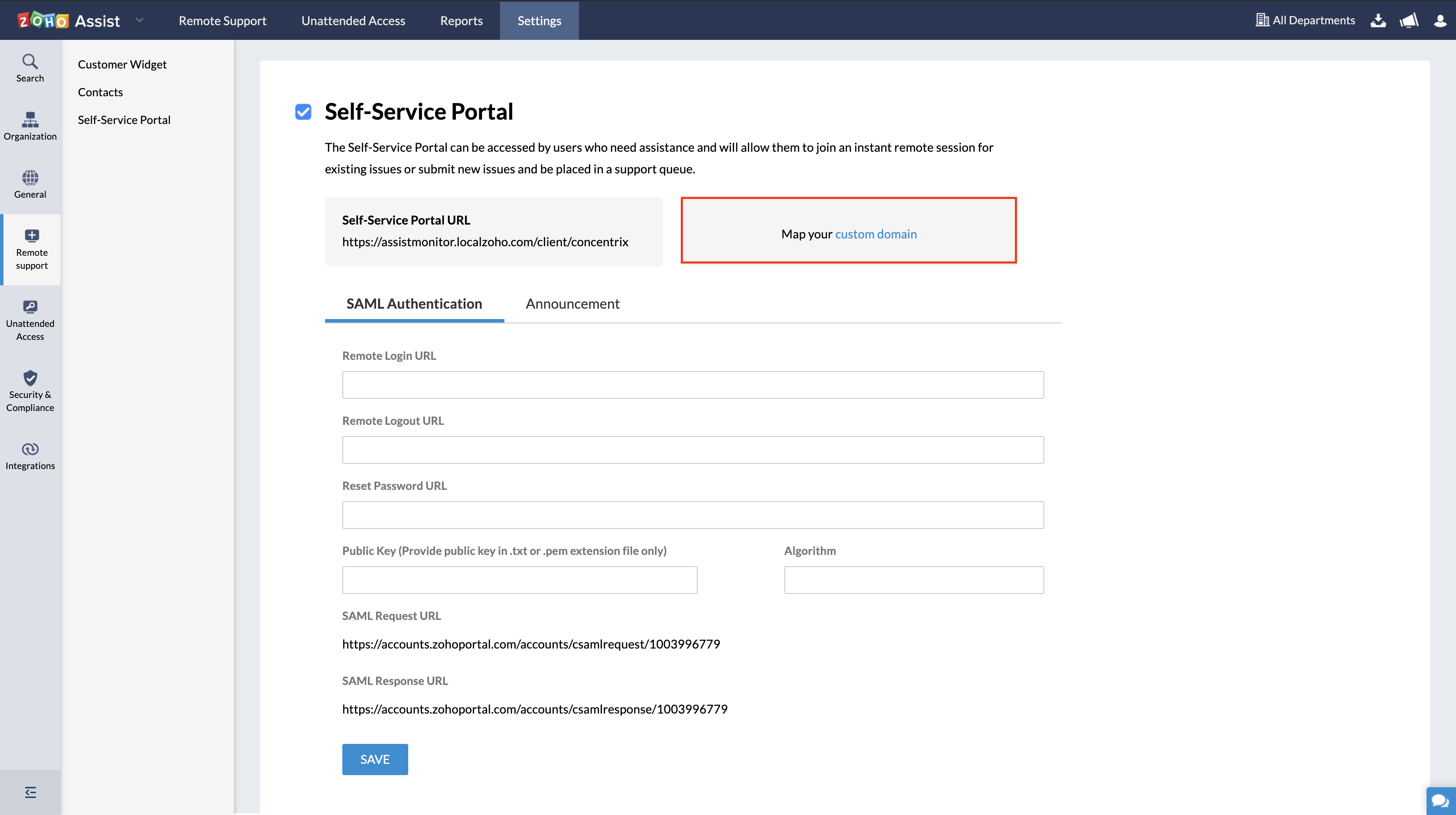This screenshot has height=815, width=1456.
Task: Open Unattended Access settings from the sidebar
Action: [30, 319]
